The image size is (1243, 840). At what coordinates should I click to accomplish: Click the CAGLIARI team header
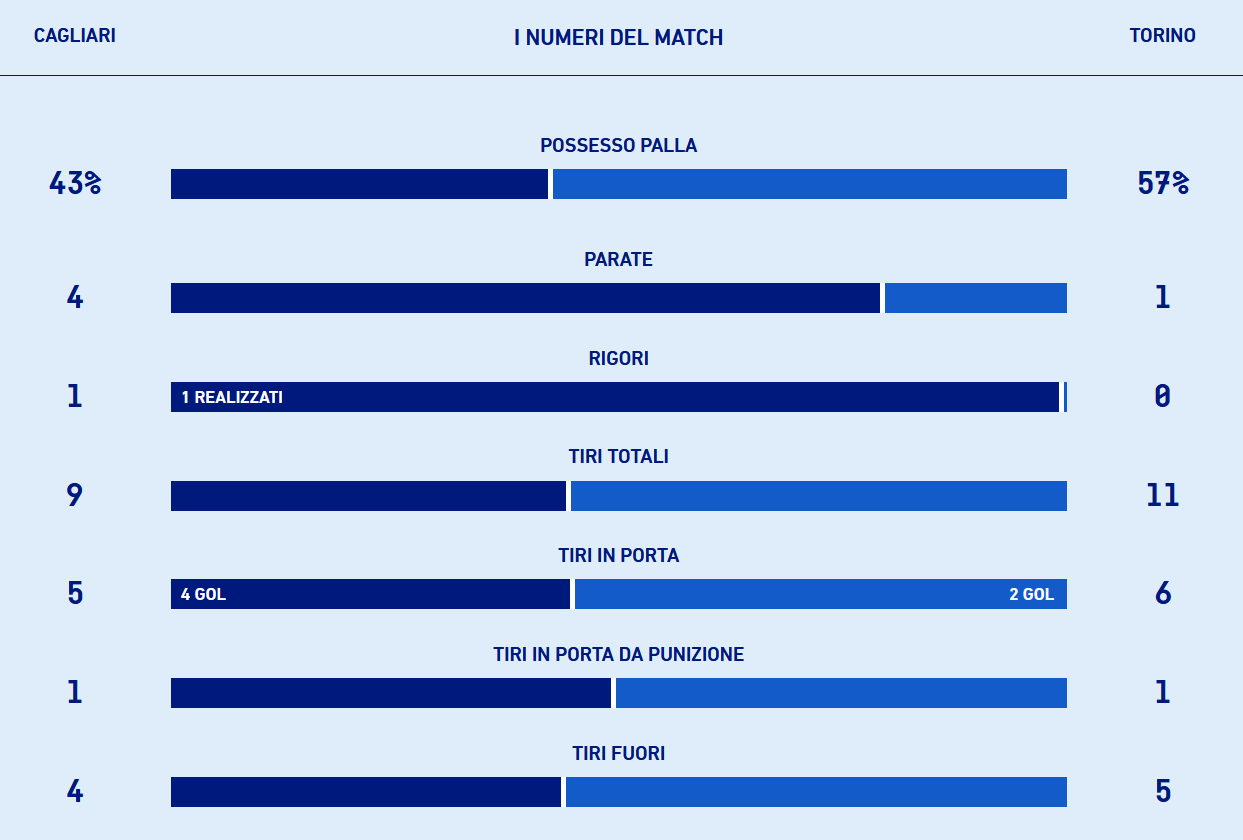75,36
